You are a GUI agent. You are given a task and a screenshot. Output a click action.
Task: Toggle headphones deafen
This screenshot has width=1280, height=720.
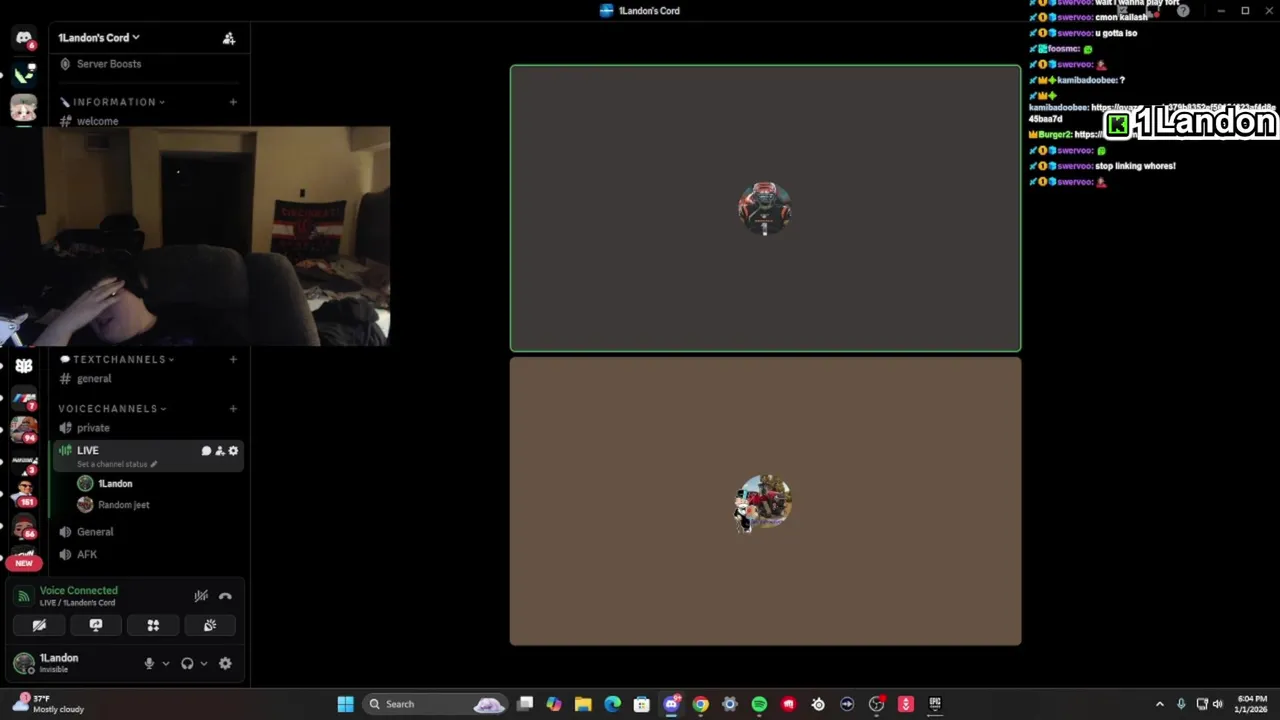click(187, 664)
